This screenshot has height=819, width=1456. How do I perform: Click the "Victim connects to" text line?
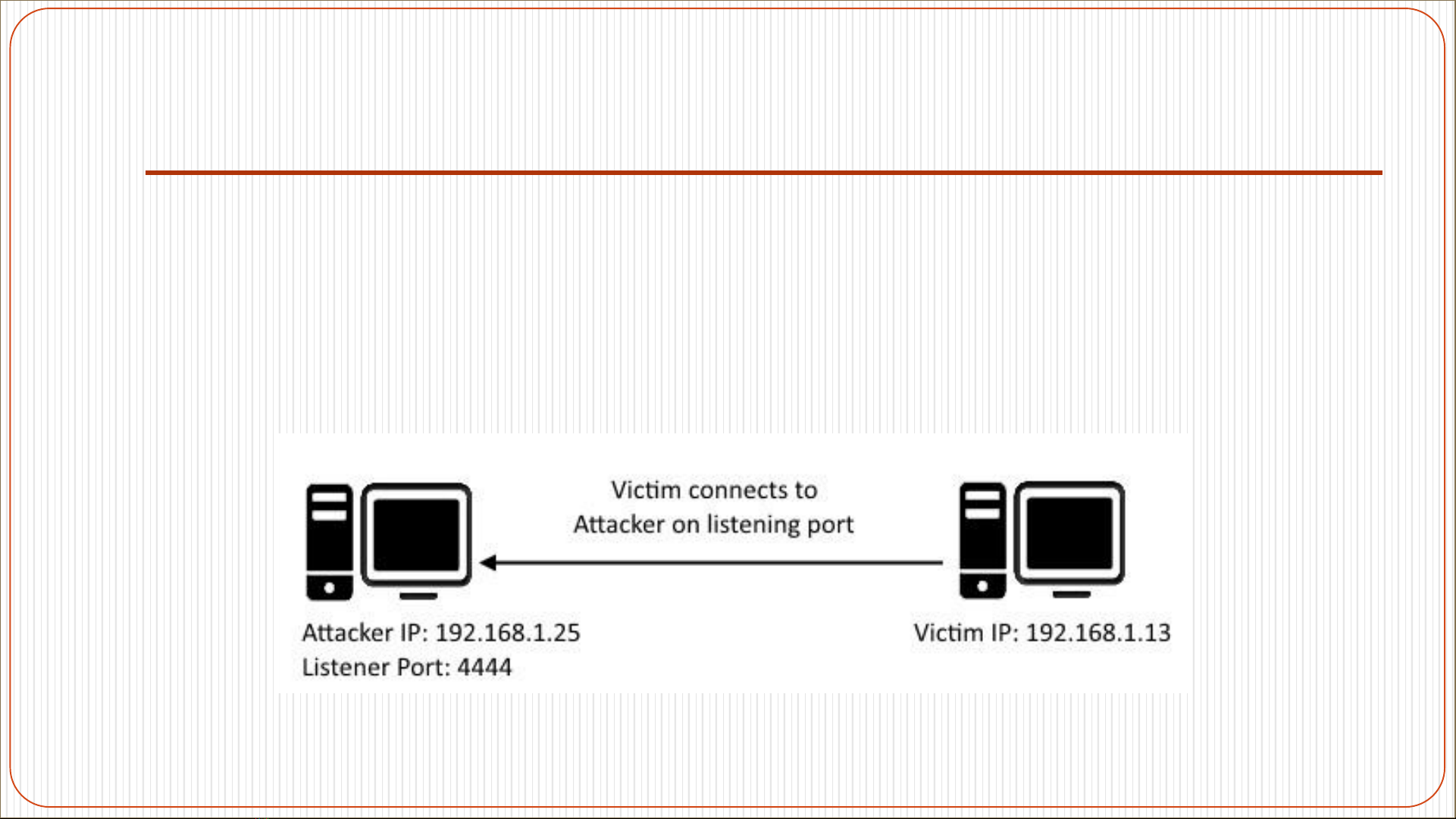[x=714, y=490]
